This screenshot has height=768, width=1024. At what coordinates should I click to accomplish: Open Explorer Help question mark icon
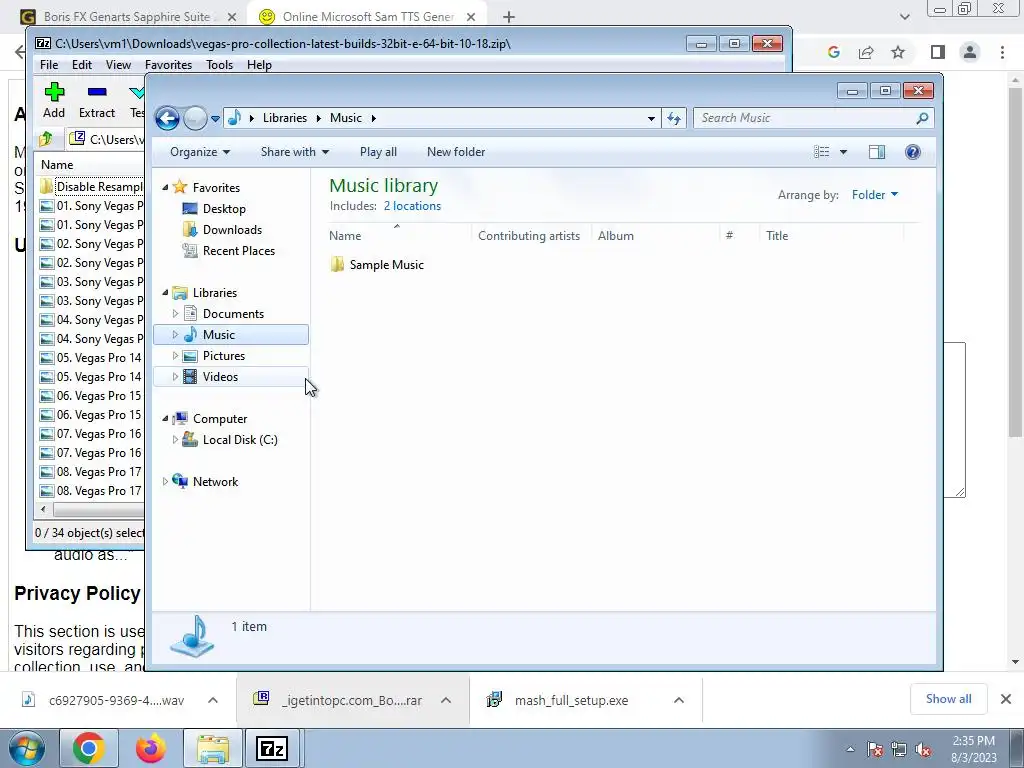(x=912, y=152)
